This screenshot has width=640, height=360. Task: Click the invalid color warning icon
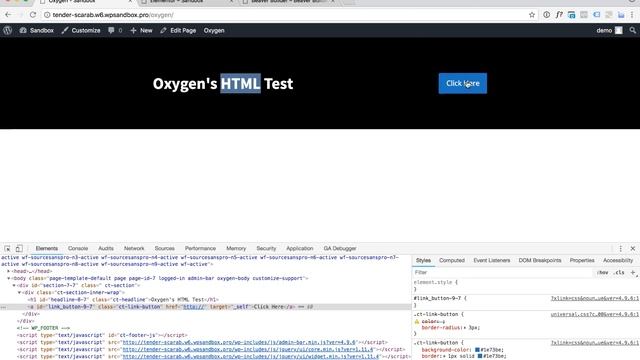click(x=417, y=322)
